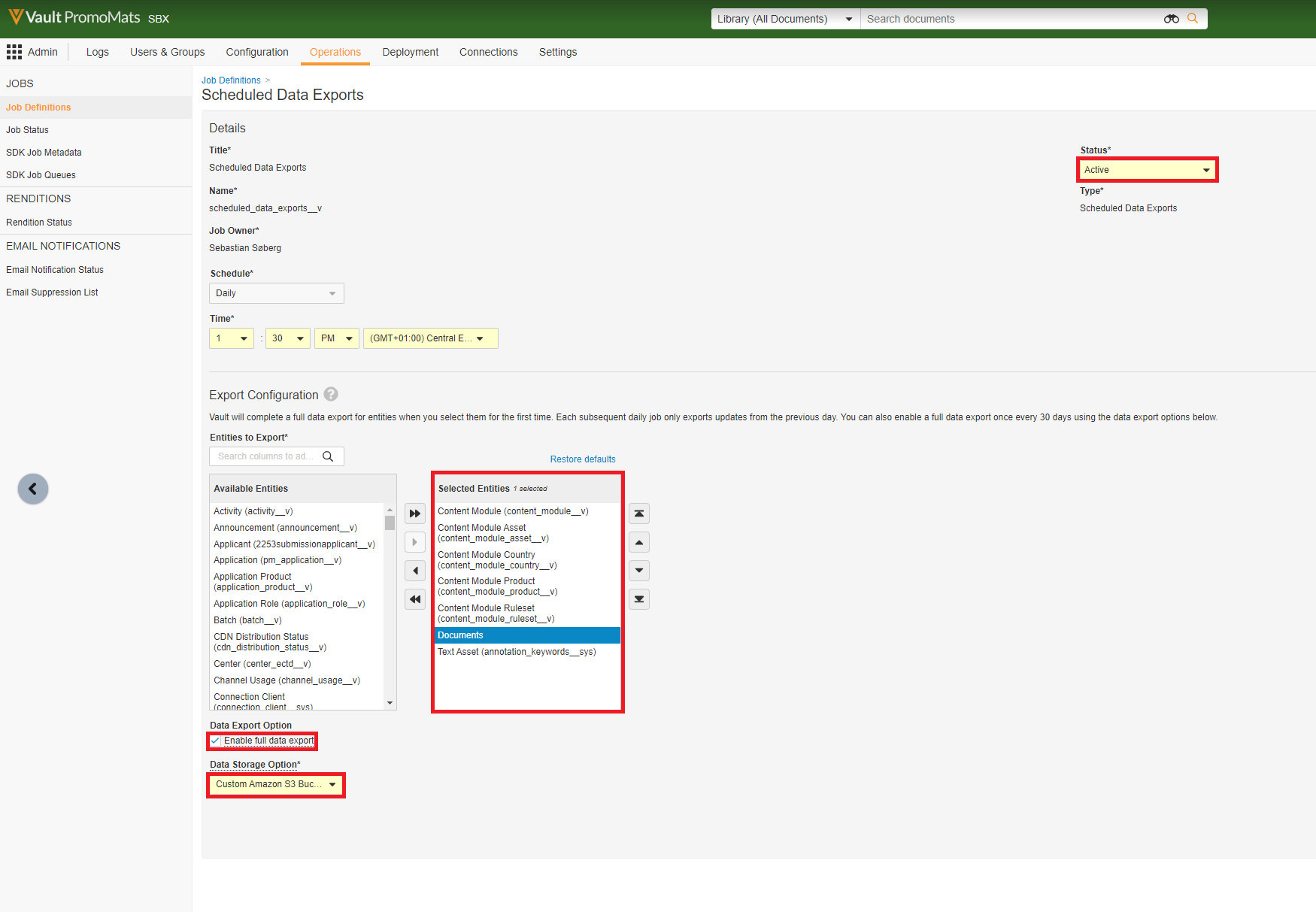This screenshot has height=912, width=1316.
Task: Expand the Data Storage Option dropdown
Action: coord(276,784)
